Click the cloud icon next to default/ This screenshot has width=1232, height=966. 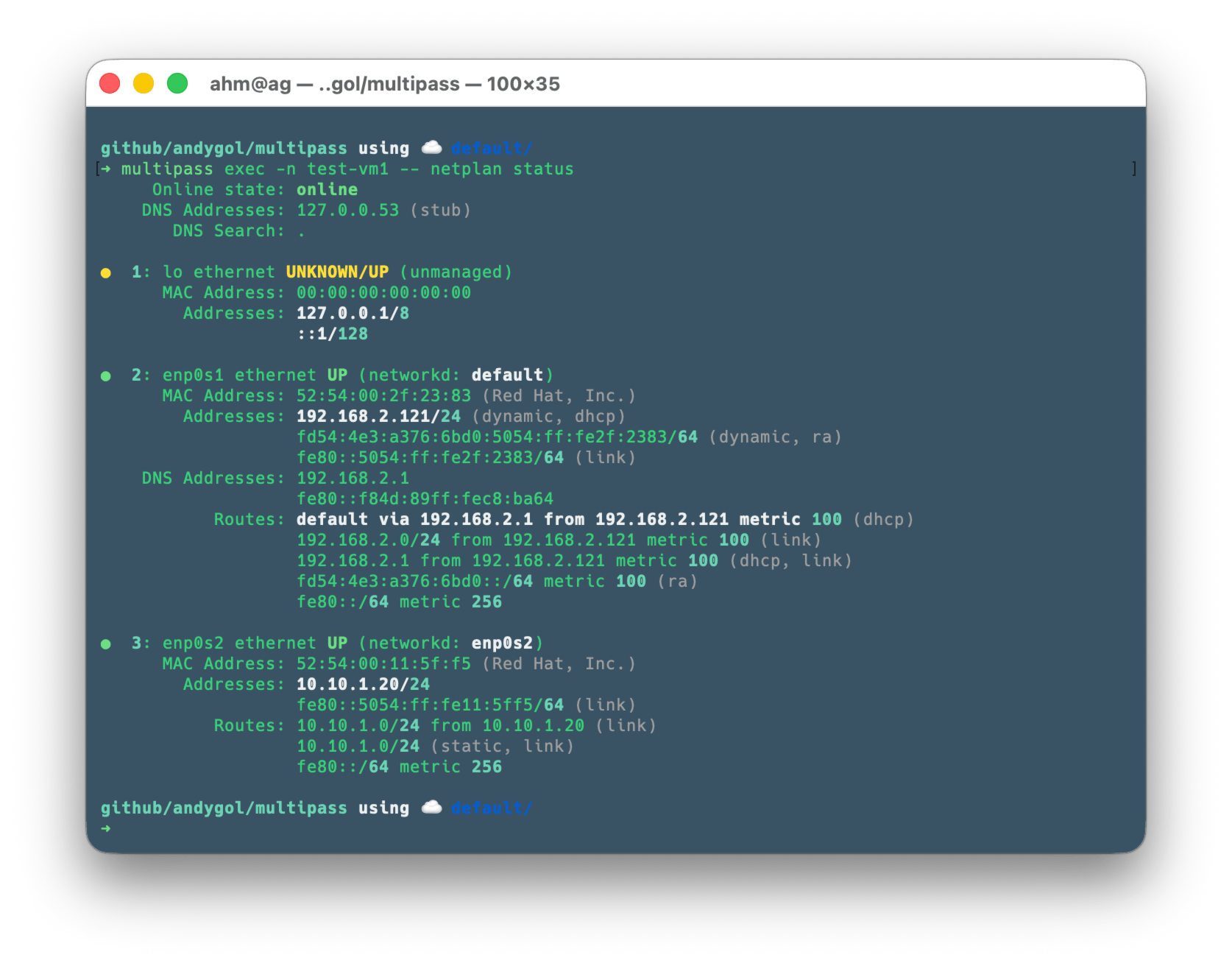[431, 147]
